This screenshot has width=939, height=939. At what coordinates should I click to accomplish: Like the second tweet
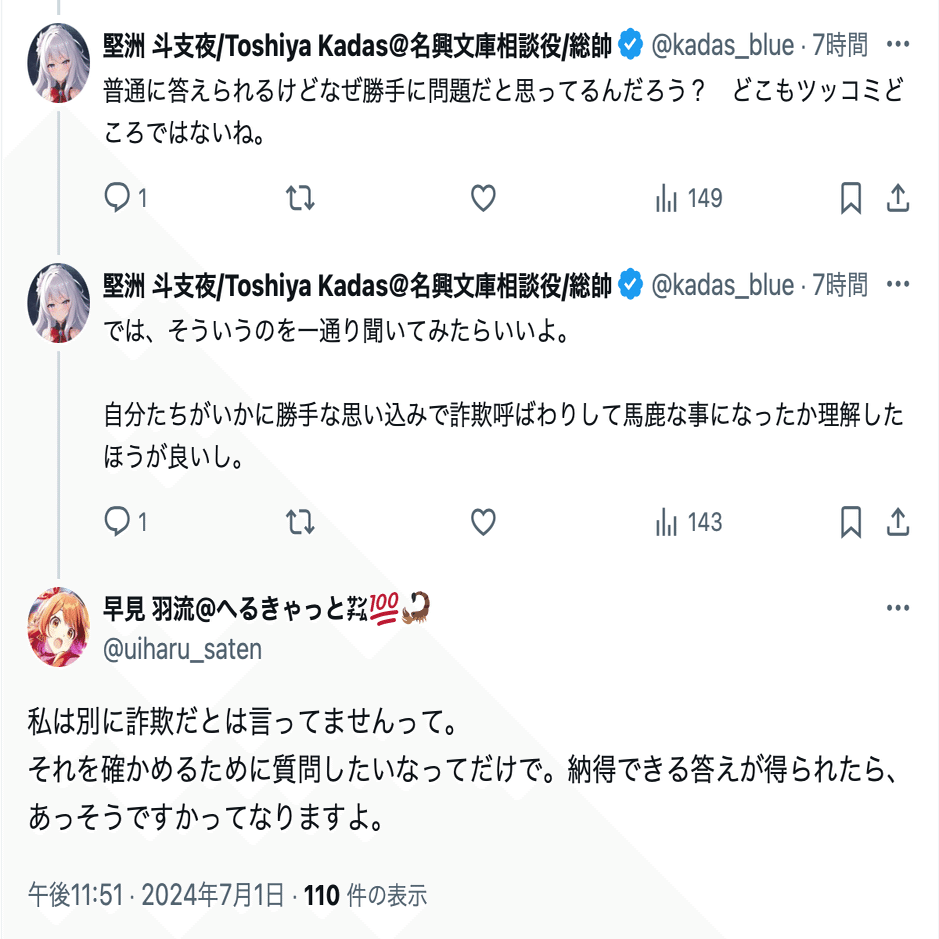(483, 522)
